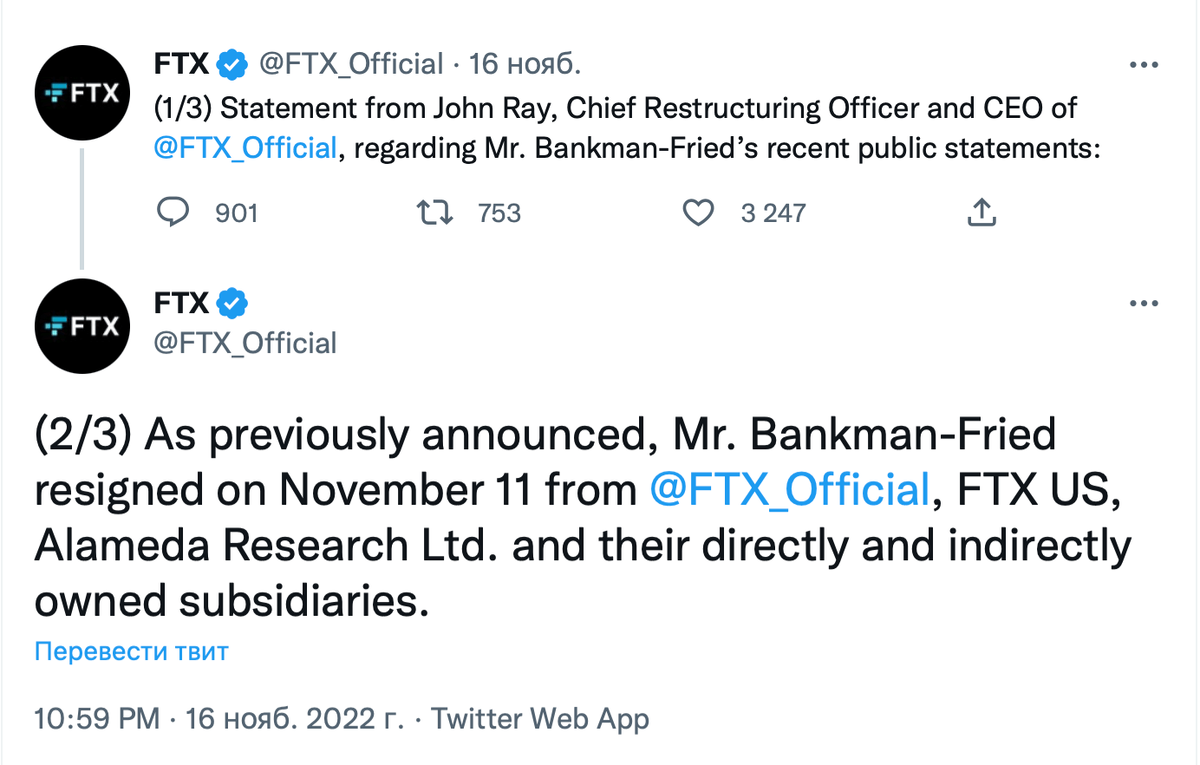Viewport: 1200px width, 765px height.
Task: Reply to the first FTX tweet
Action: (x=176, y=212)
